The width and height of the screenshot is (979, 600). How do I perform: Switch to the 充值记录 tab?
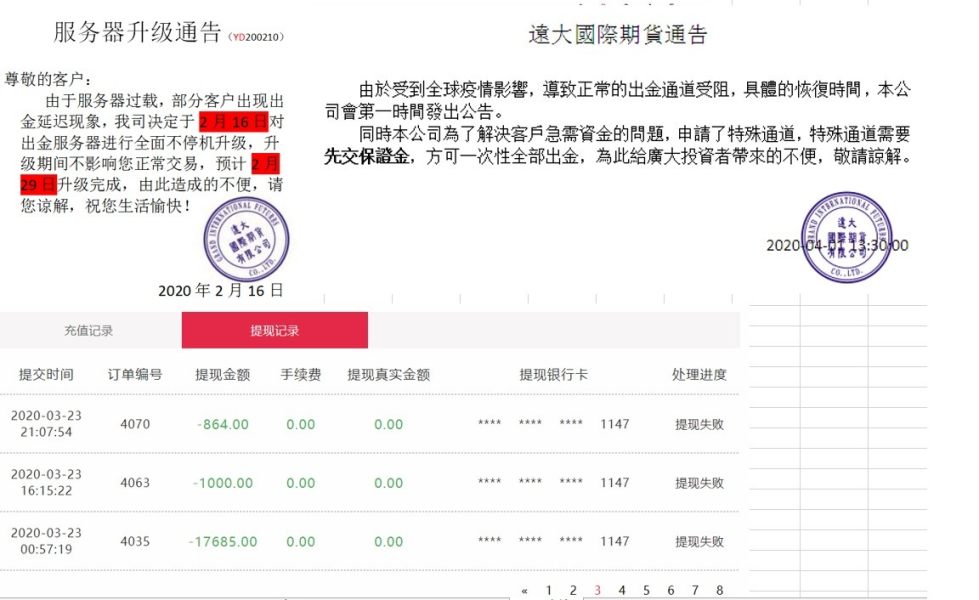pyautogui.click(x=89, y=330)
